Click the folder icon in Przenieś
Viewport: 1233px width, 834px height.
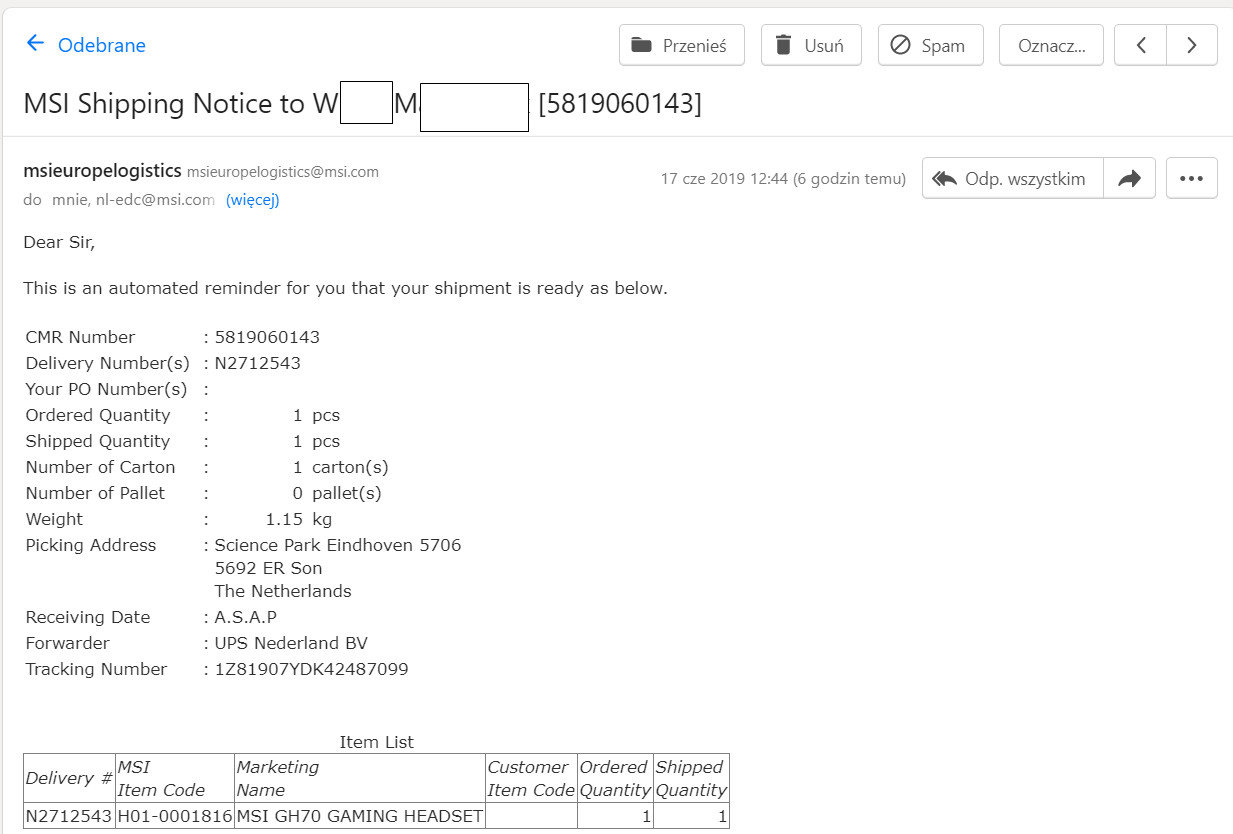click(x=643, y=45)
